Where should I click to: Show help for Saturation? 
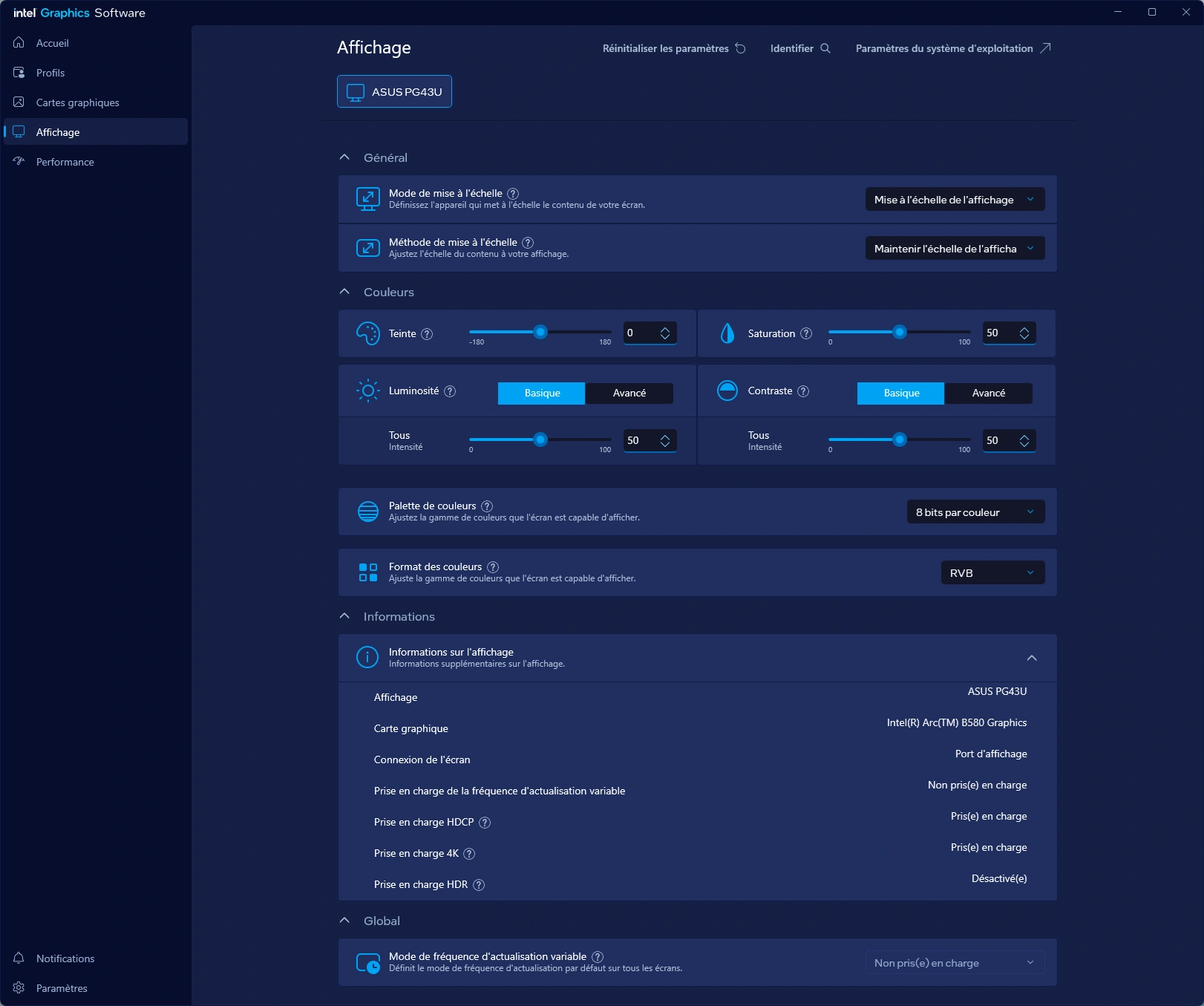coord(806,334)
